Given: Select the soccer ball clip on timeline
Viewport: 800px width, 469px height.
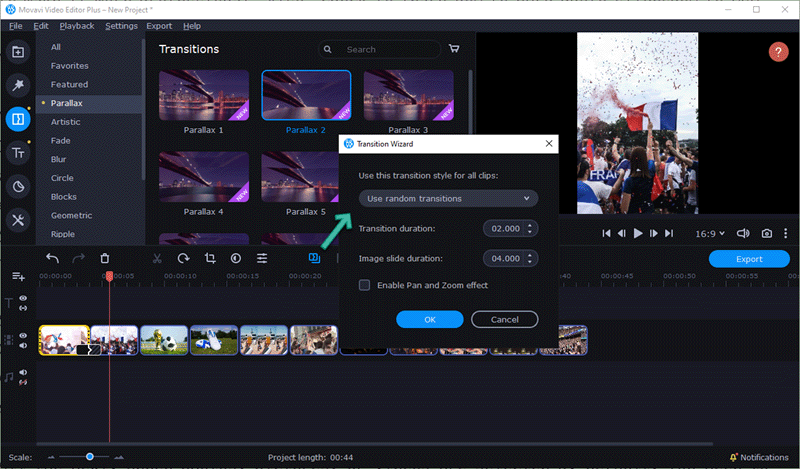Looking at the screenshot, I should click(164, 340).
